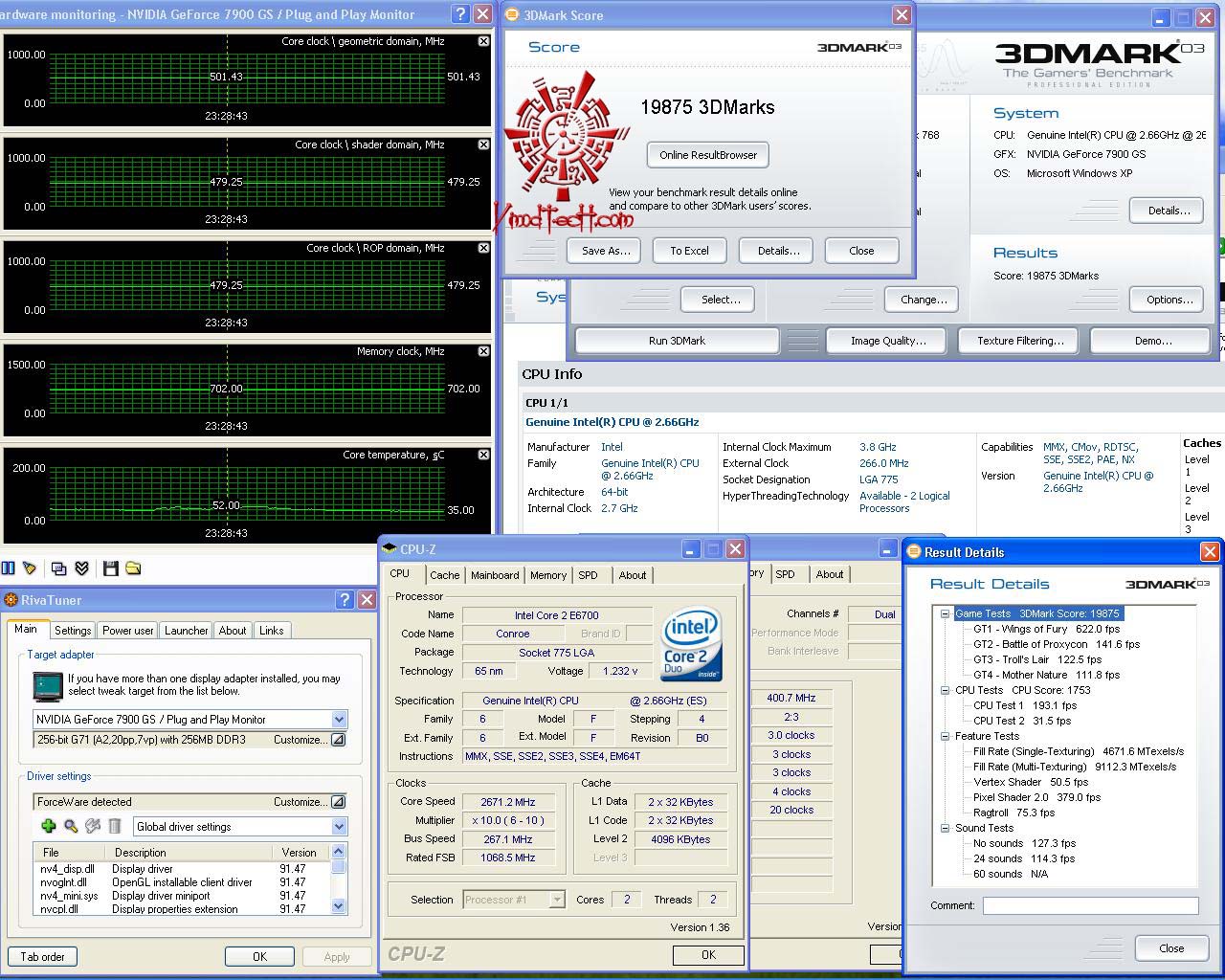The height and width of the screenshot is (980, 1225).
Task: Click the monitor icon in Target adapter
Action: (x=47, y=686)
